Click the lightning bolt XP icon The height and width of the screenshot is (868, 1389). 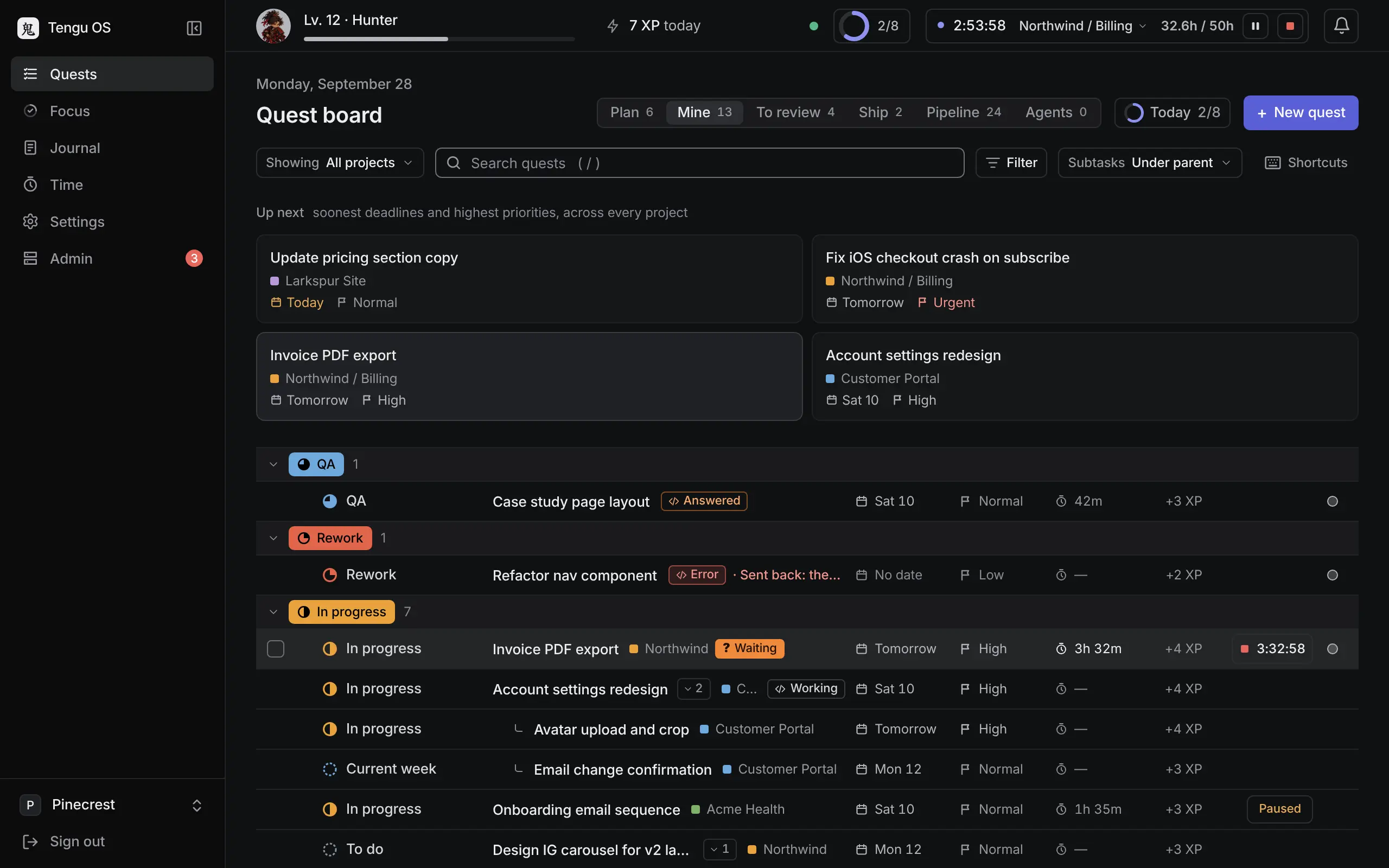(613, 26)
